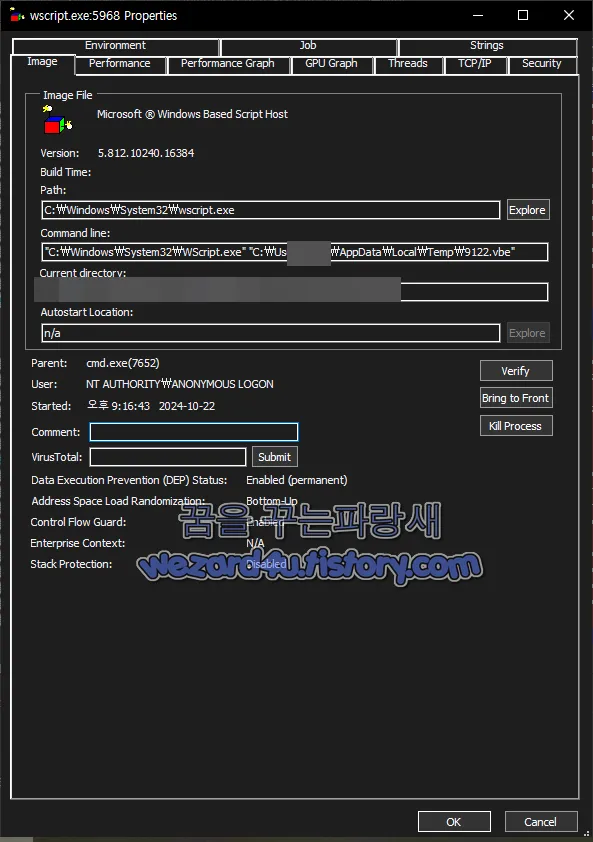Image resolution: width=593 pixels, height=842 pixels.
Task: Switch to the Environment tab
Action: 115,46
